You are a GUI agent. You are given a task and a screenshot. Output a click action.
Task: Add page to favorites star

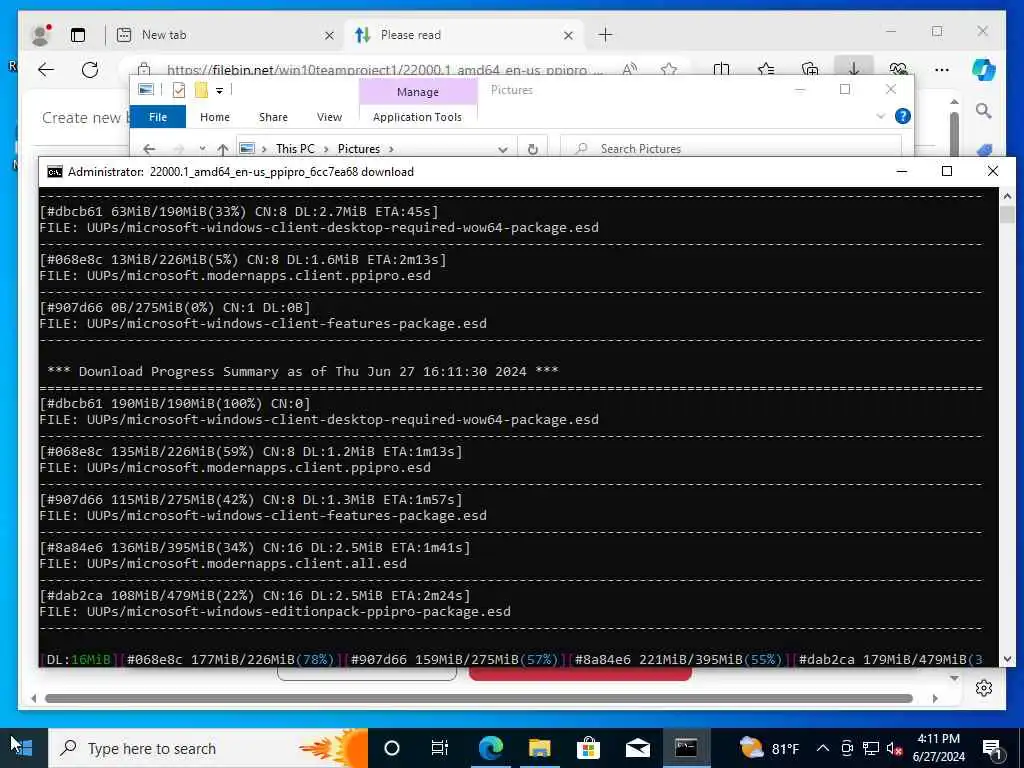pyautogui.click(x=668, y=69)
